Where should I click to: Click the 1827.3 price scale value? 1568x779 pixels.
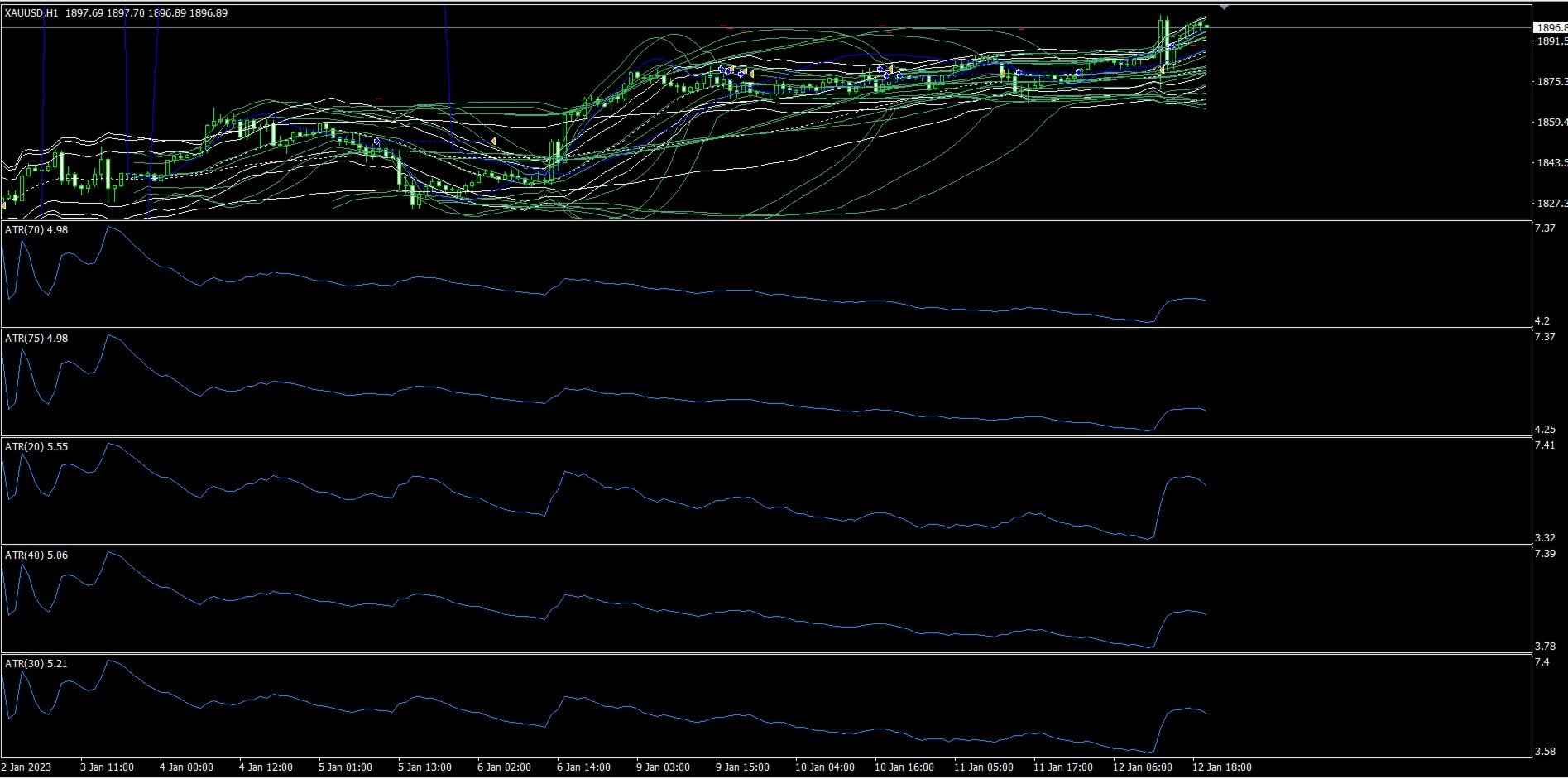(x=1551, y=204)
